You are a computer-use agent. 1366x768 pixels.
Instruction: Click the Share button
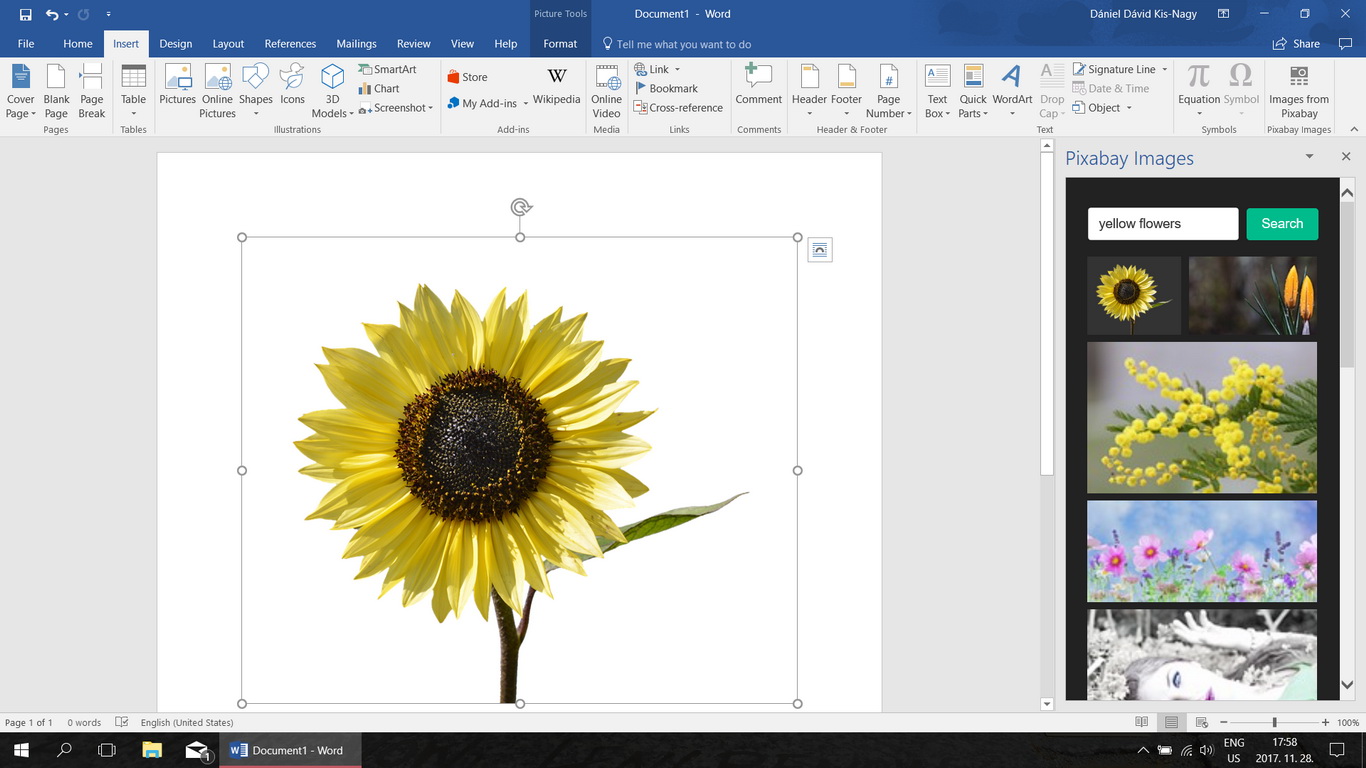[1296, 44]
